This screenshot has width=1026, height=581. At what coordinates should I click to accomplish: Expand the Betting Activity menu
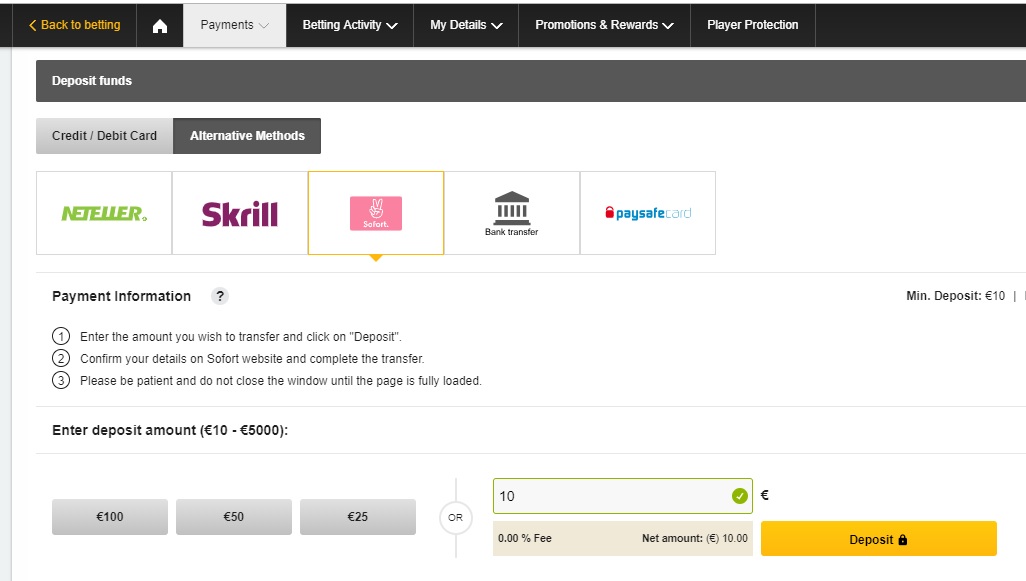coord(349,25)
